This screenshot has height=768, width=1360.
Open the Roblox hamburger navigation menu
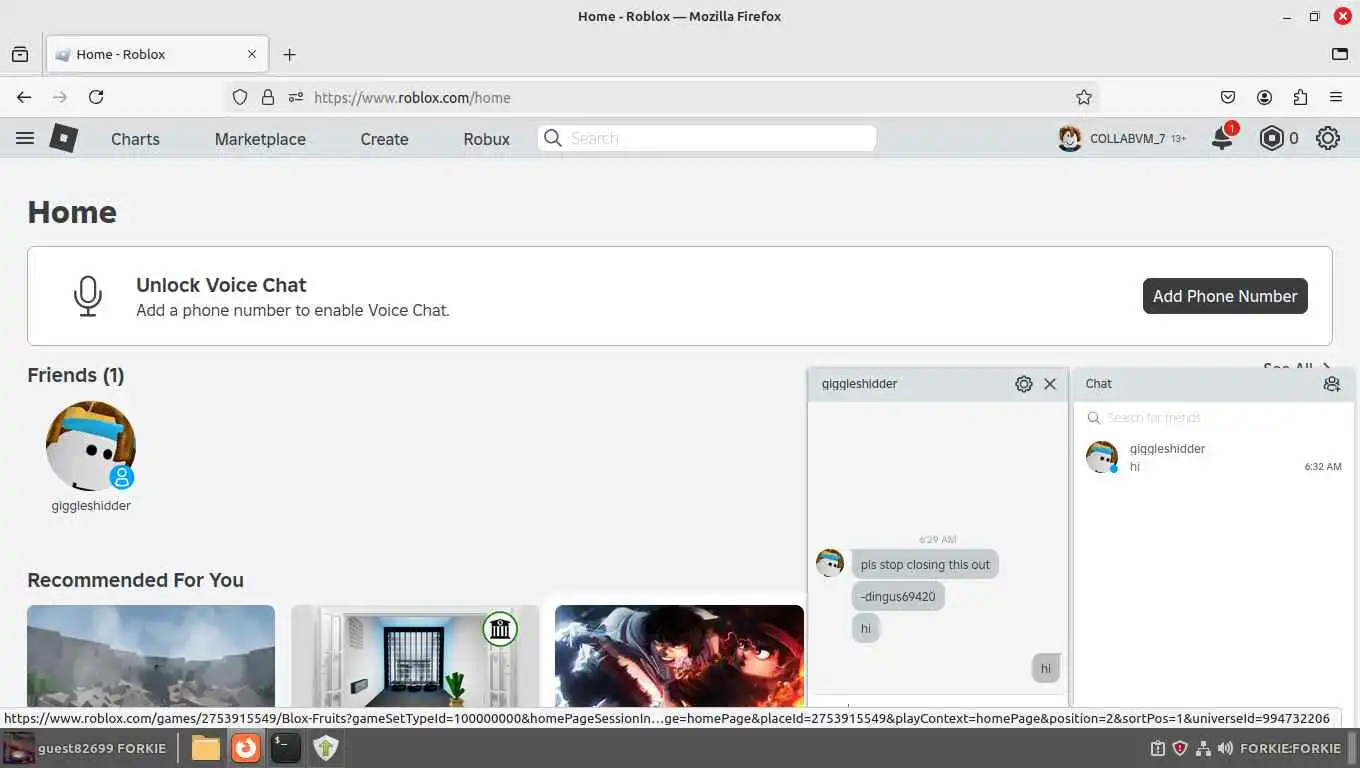25,138
